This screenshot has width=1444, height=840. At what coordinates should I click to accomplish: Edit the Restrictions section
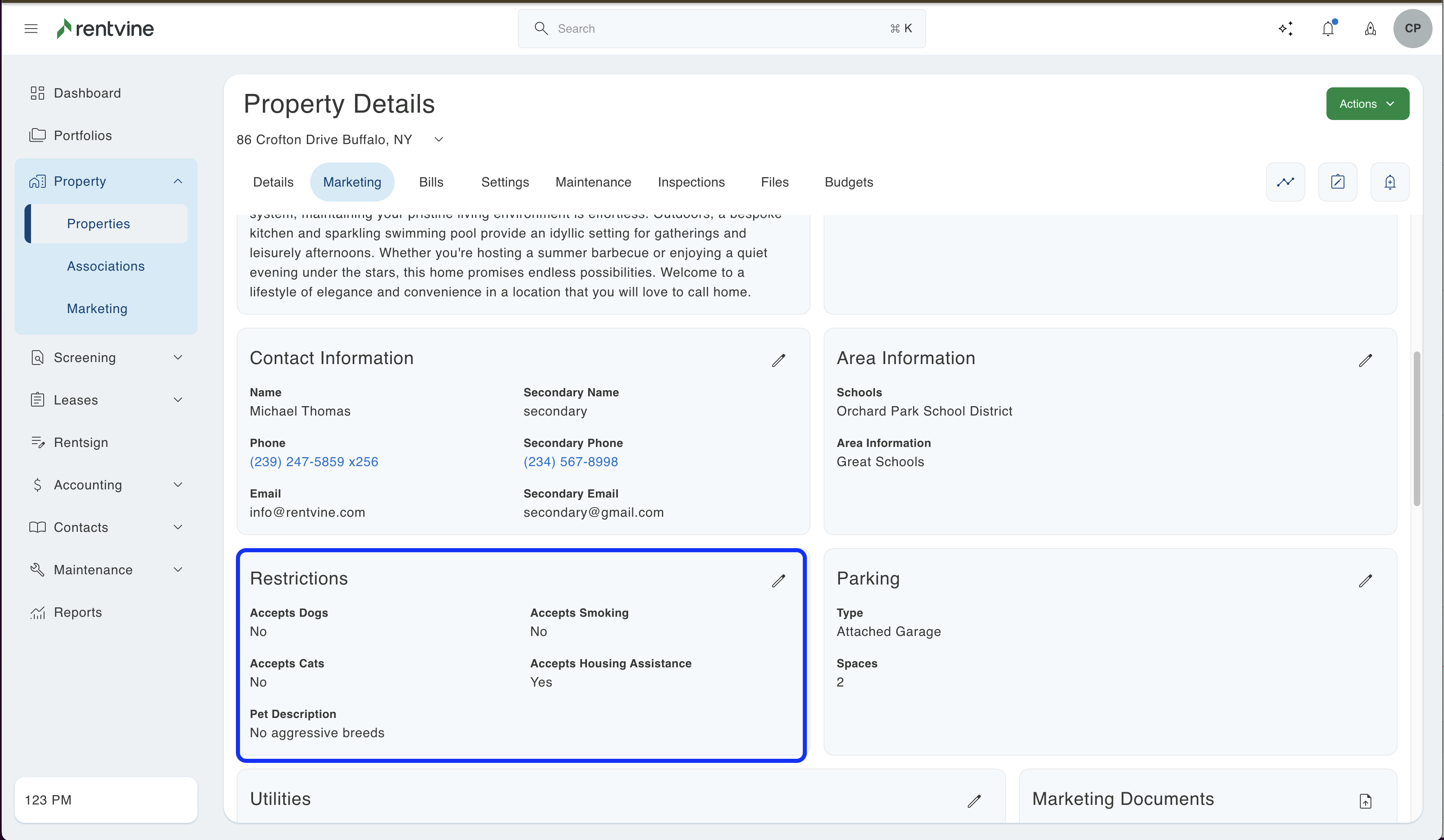point(778,580)
